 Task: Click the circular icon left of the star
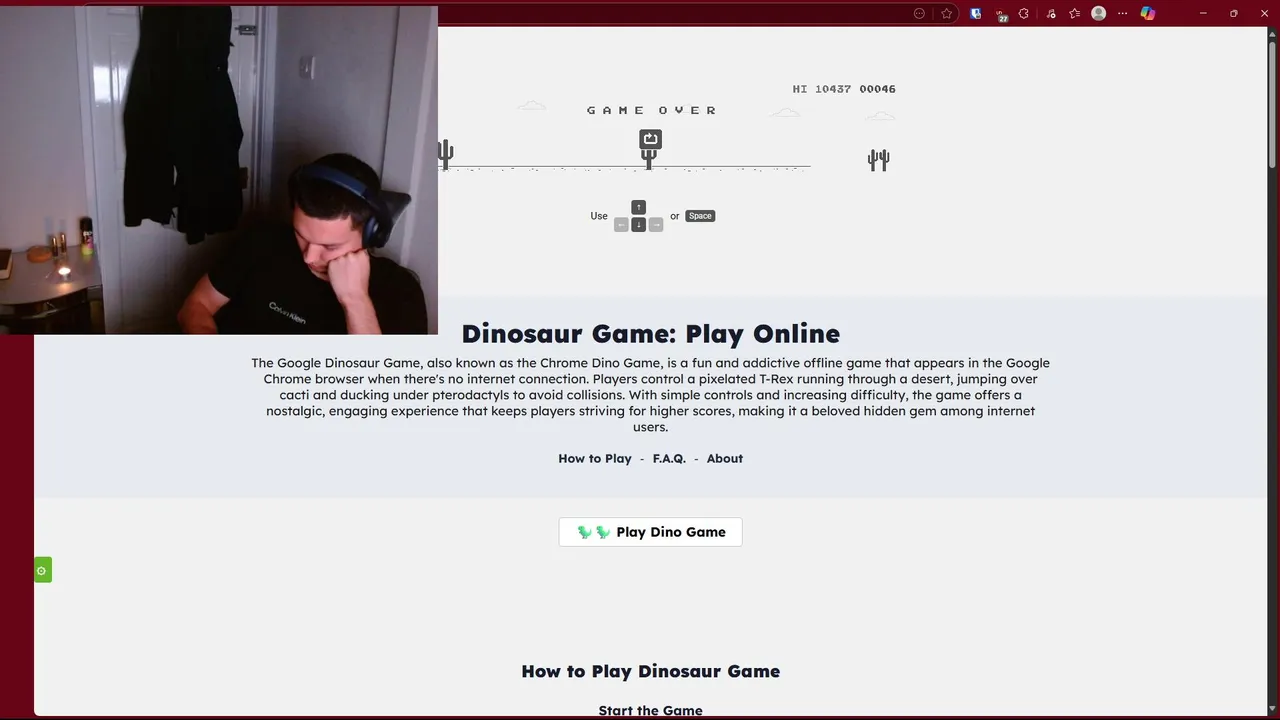tap(920, 13)
